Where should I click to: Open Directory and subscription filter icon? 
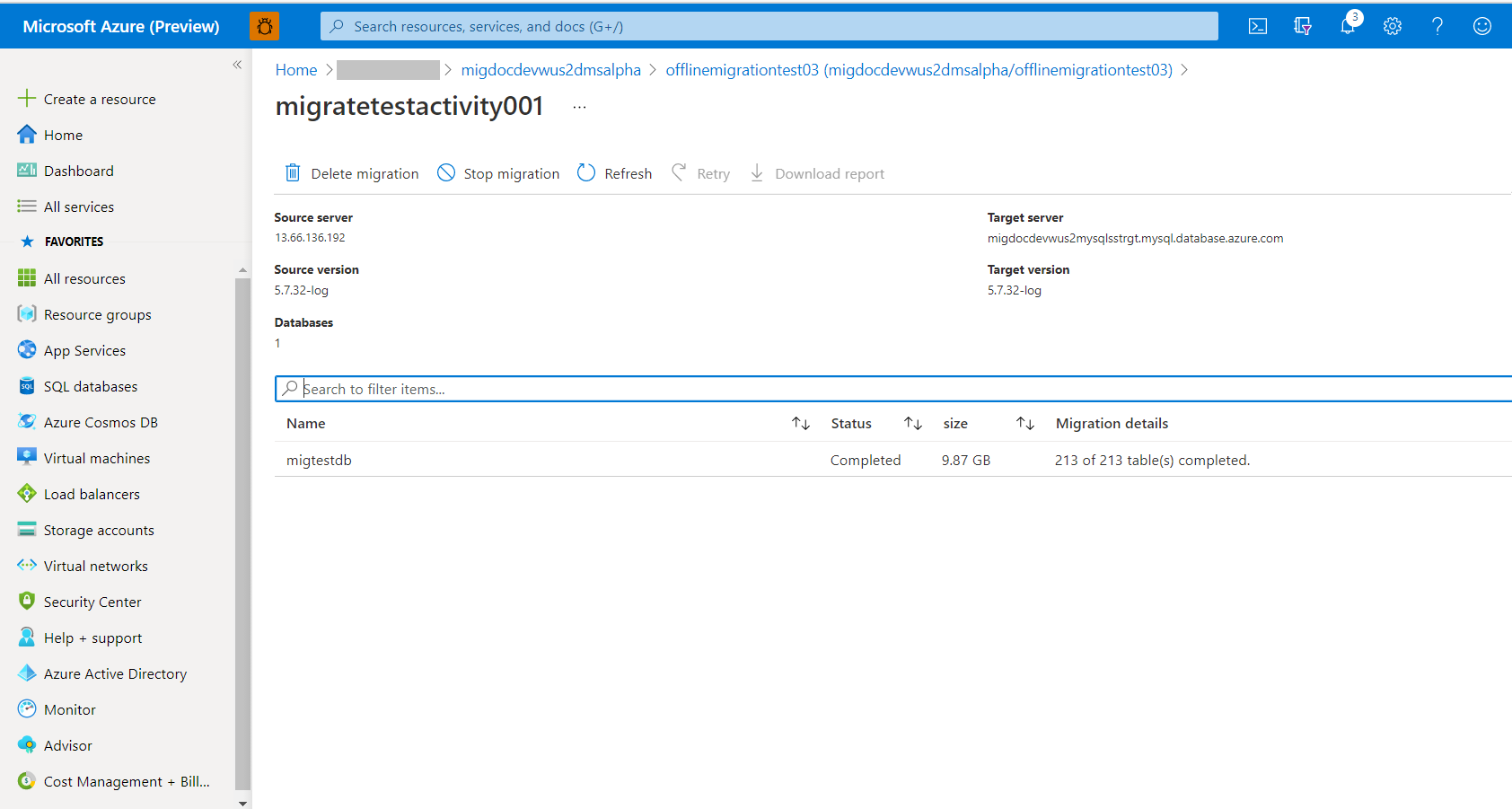point(1303,26)
